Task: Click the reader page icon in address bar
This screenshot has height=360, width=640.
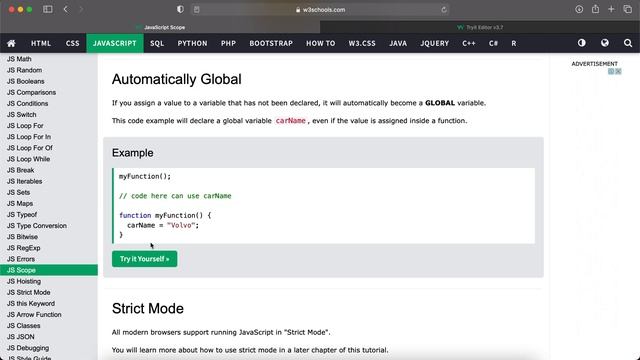Action: tap(197, 9)
